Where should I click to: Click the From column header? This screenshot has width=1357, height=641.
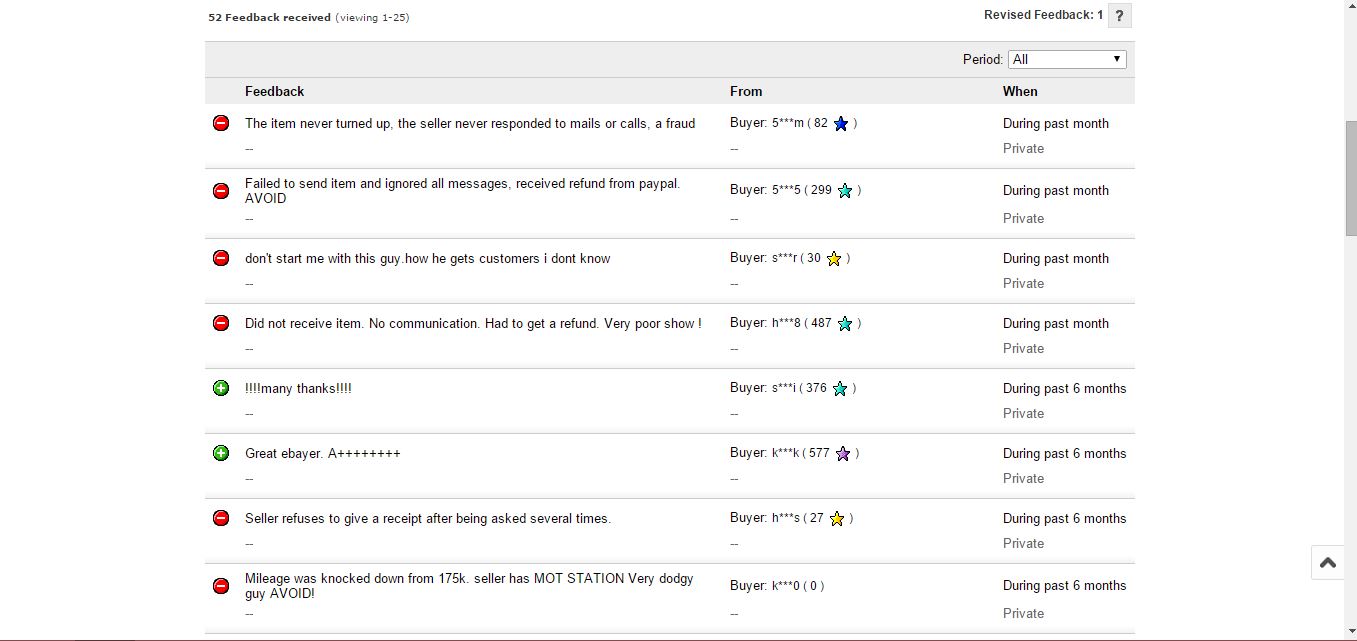(746, 91)
